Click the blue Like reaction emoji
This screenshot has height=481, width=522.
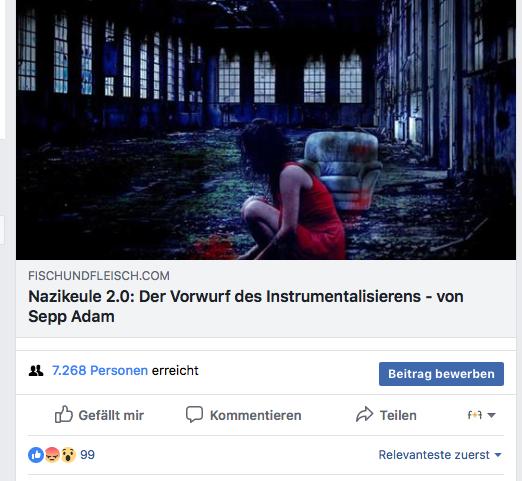pyautogui.click(x=36, y=455)
